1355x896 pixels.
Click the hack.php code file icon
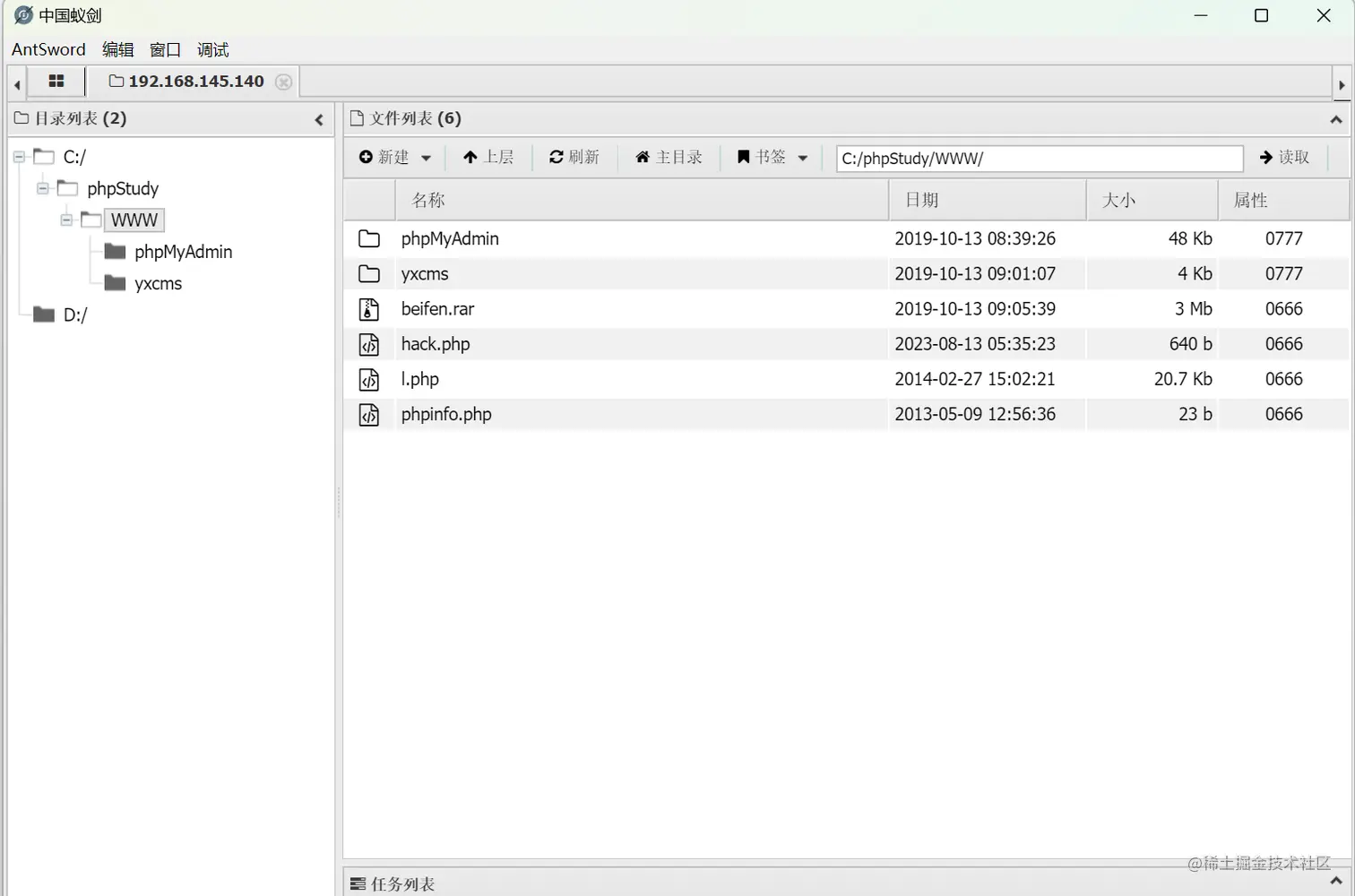click(369, 344)
